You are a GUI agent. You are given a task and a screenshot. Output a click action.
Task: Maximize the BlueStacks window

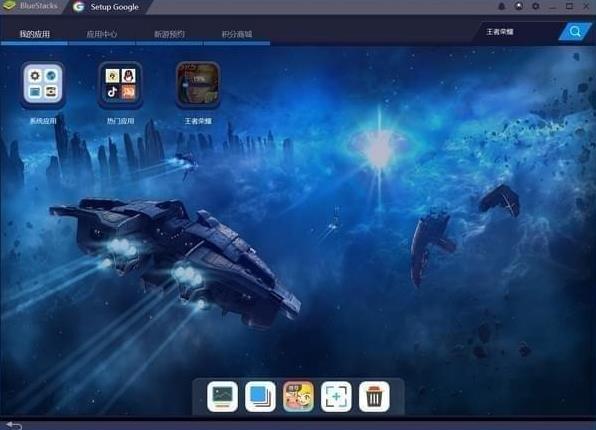coord(569,6)
